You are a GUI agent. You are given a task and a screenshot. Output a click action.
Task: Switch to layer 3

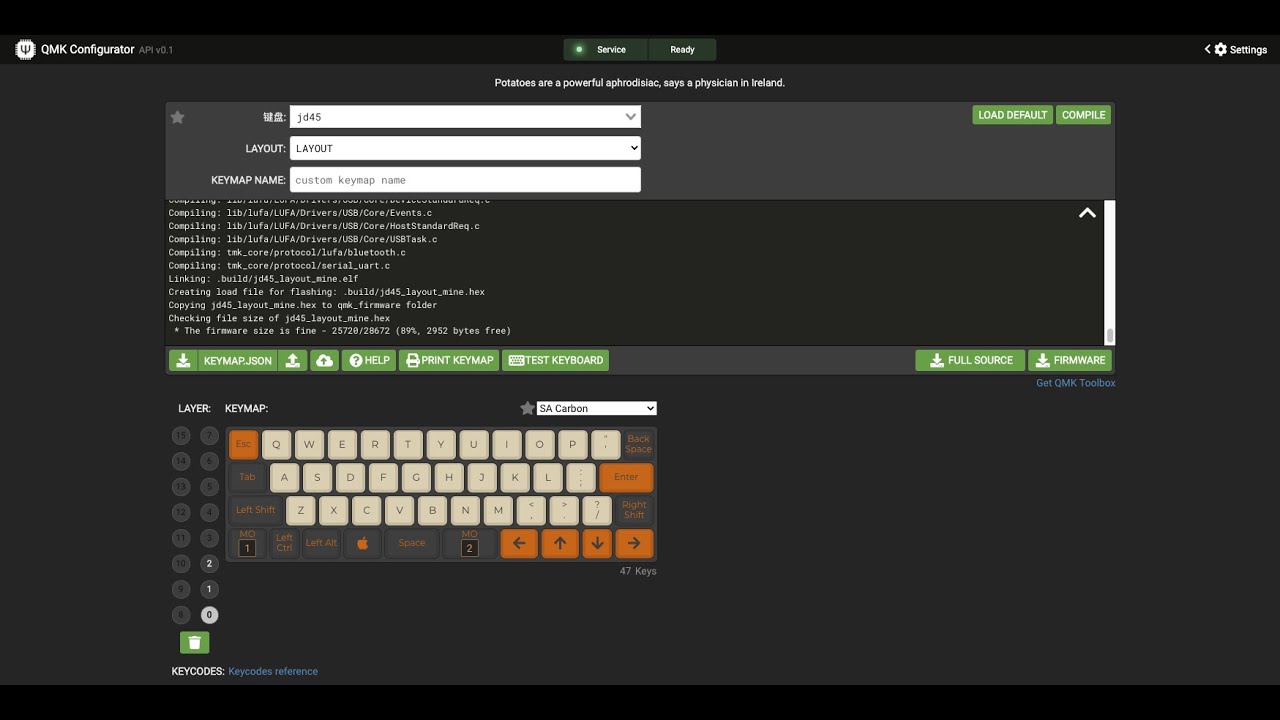[x=209, y=538]
